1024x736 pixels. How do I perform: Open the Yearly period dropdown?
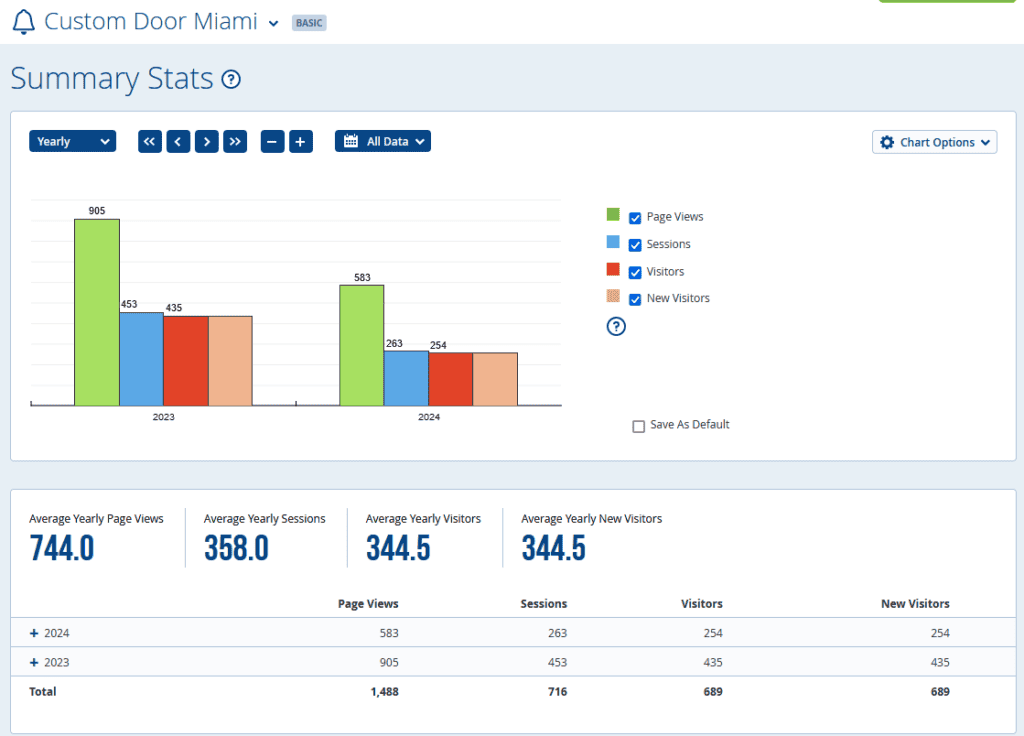[72, 142]
